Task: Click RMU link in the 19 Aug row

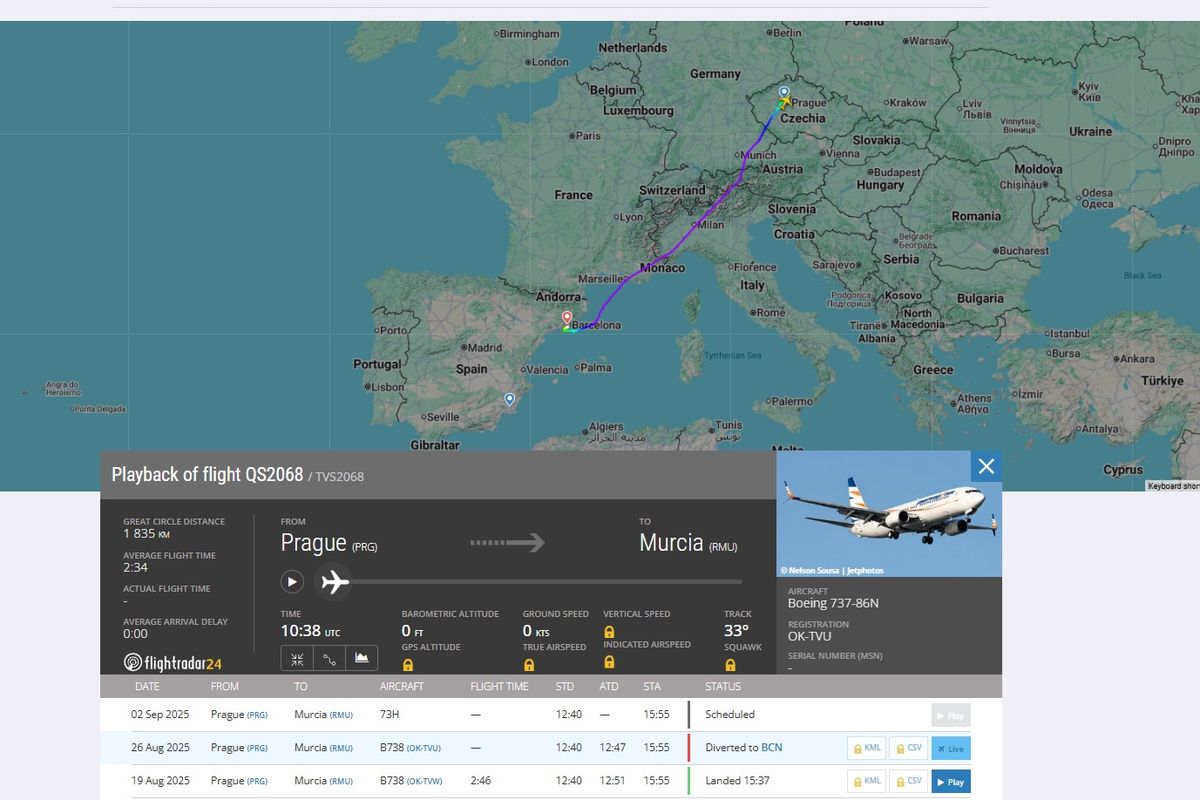Action: tap(341, 781)
